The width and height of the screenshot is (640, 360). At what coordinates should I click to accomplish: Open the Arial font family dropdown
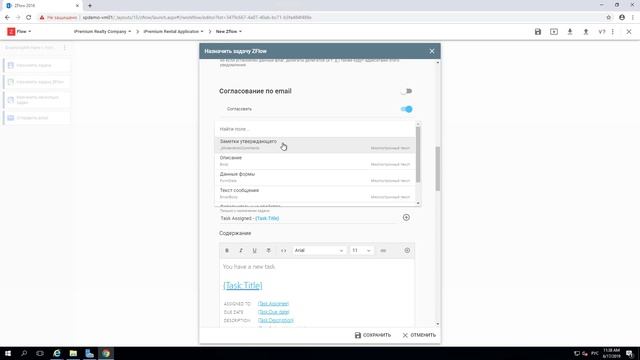point(319,250)
